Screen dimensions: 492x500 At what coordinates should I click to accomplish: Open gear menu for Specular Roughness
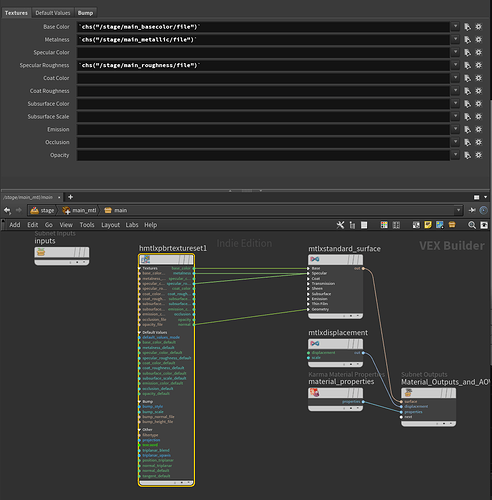[479, 65]
